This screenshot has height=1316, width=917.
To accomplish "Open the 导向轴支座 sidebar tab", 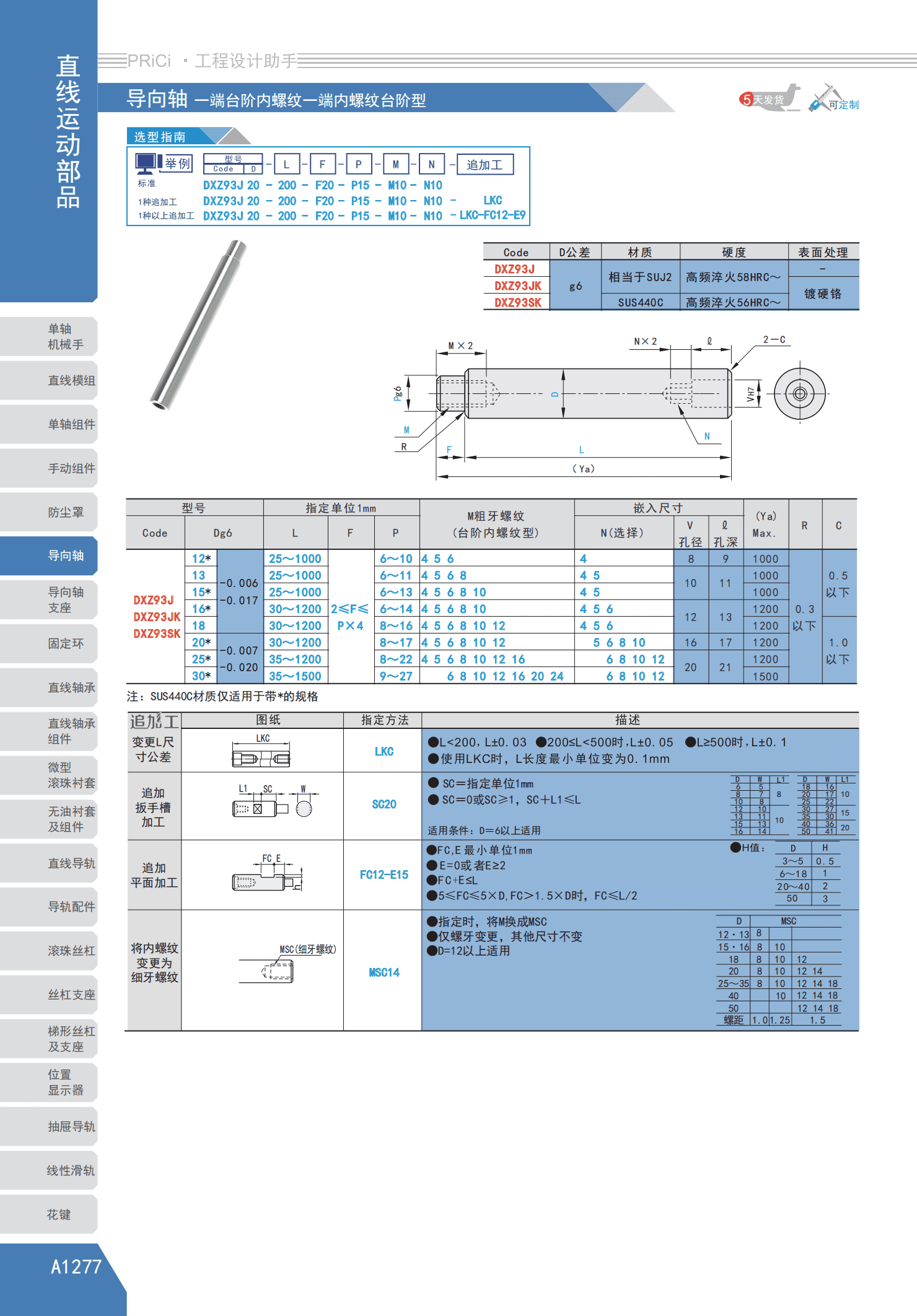I will point(49,599).
